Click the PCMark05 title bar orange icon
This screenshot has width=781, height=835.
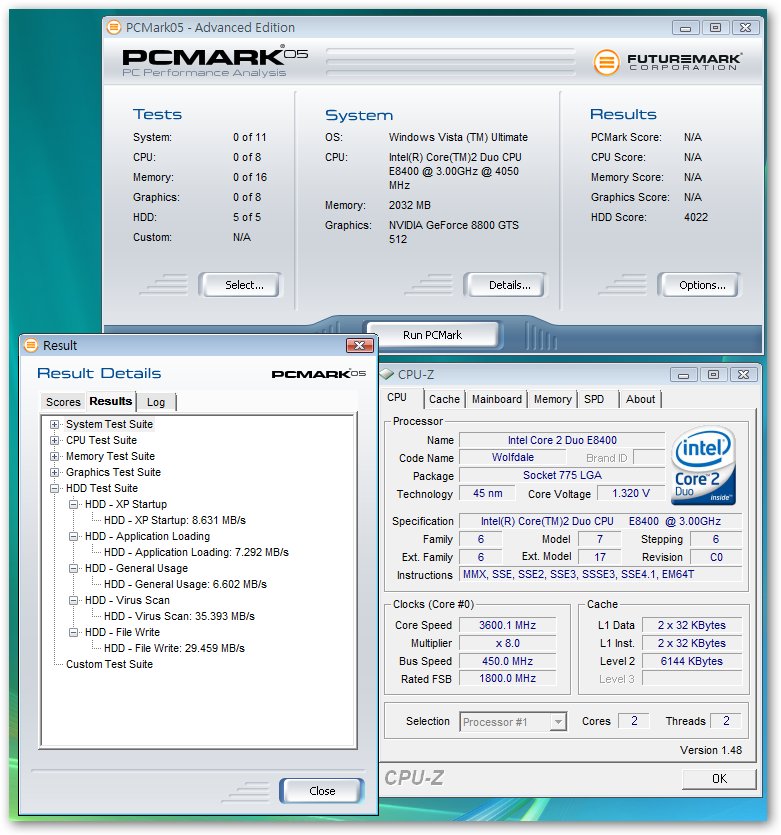coord(113,27)
